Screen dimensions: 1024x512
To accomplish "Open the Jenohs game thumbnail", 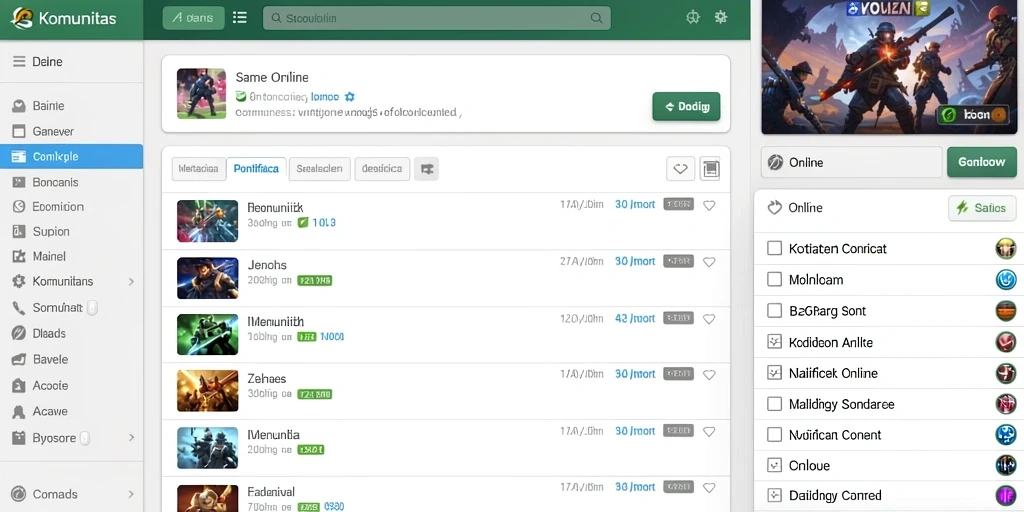I will point(208,278).
